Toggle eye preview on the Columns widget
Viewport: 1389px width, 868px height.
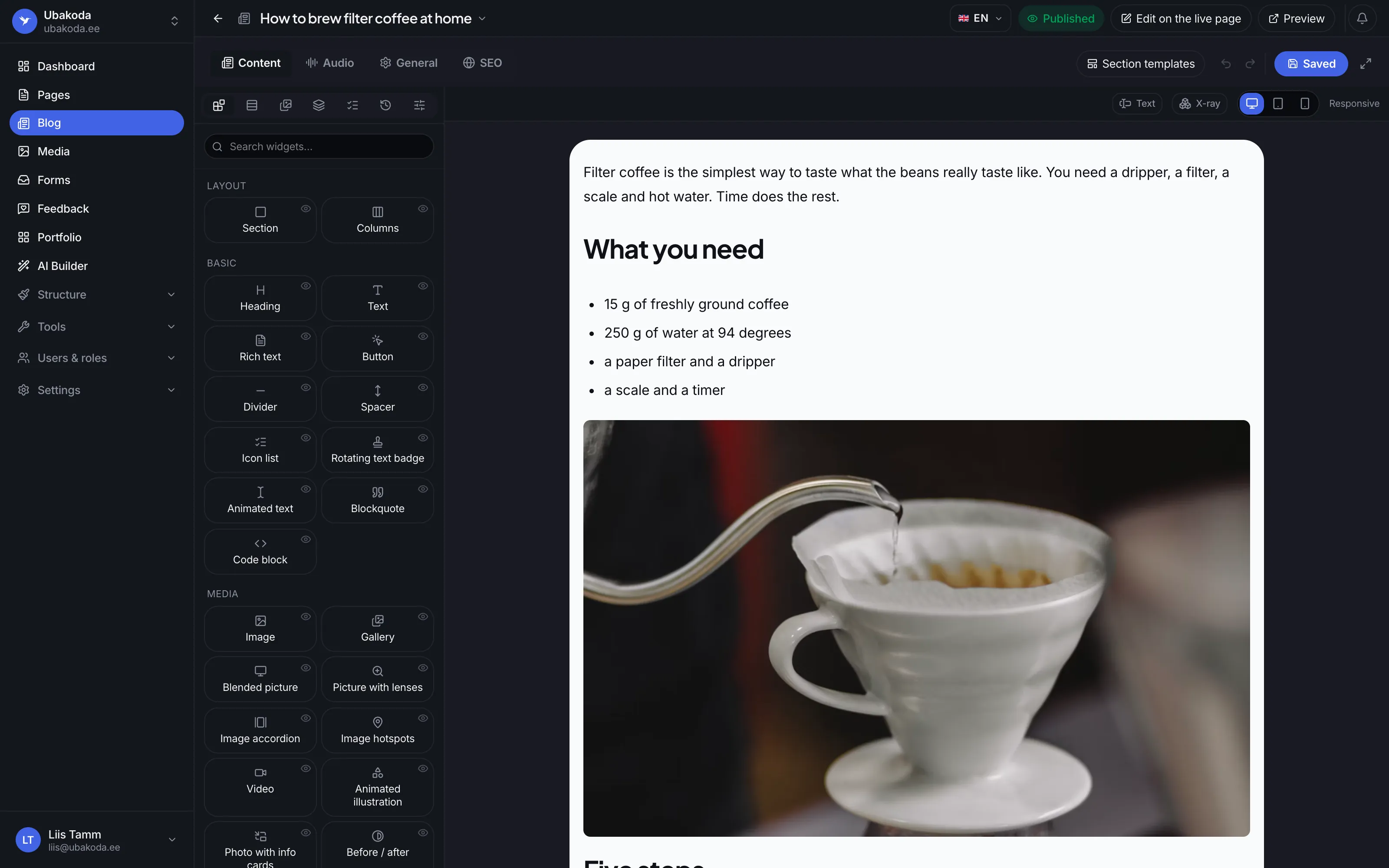click(x=423, y=208)
